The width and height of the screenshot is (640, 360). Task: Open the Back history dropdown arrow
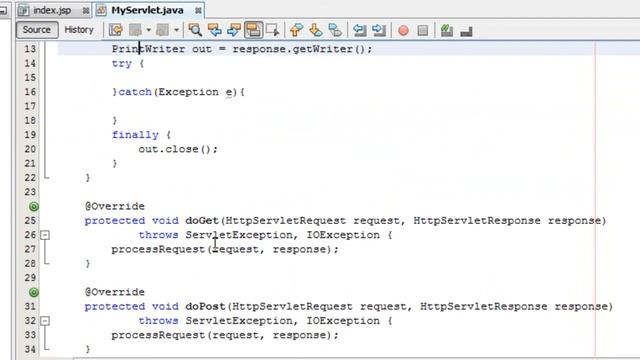click(149, 30)
